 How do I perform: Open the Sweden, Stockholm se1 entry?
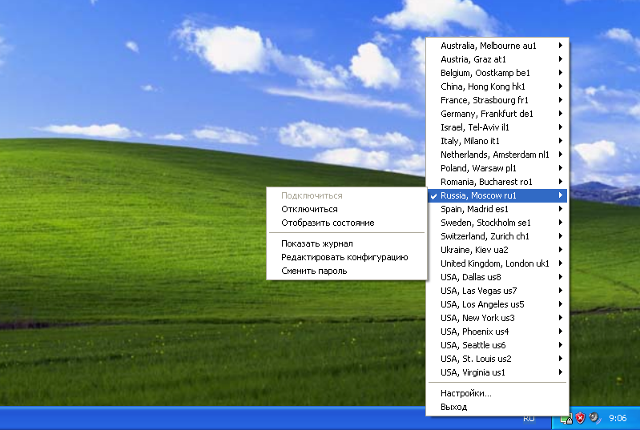pos(497,222)
